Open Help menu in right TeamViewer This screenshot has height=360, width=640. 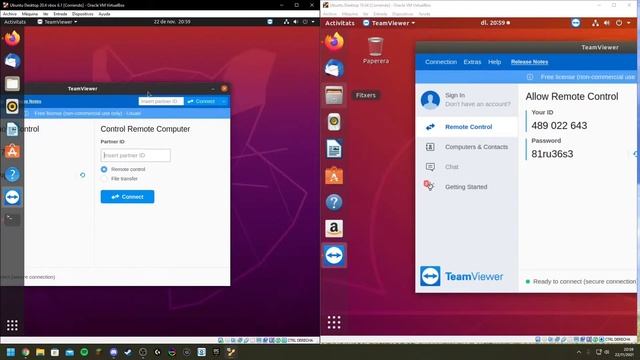coord(494,62)
